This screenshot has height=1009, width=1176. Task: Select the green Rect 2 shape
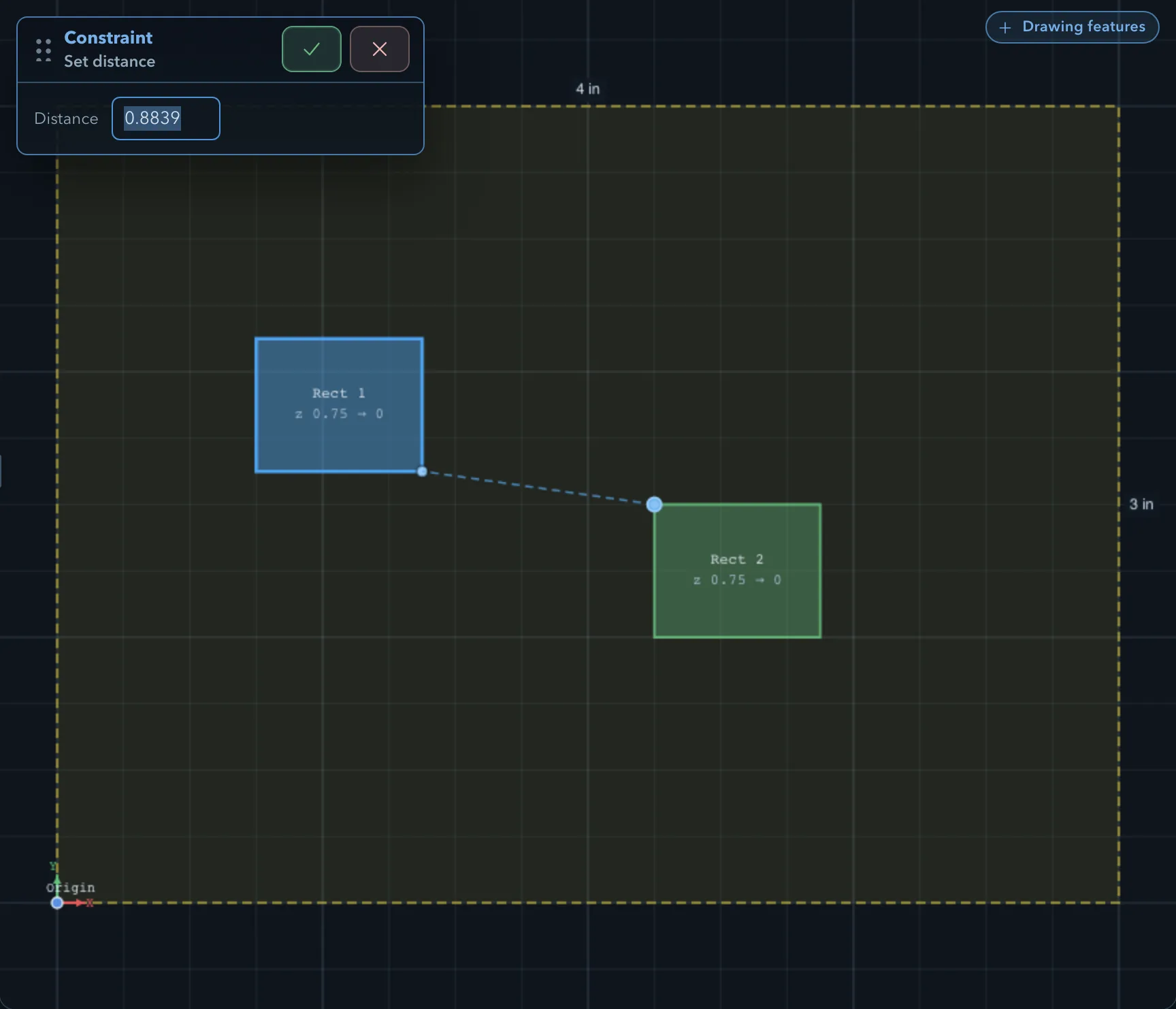coord(737,571)
